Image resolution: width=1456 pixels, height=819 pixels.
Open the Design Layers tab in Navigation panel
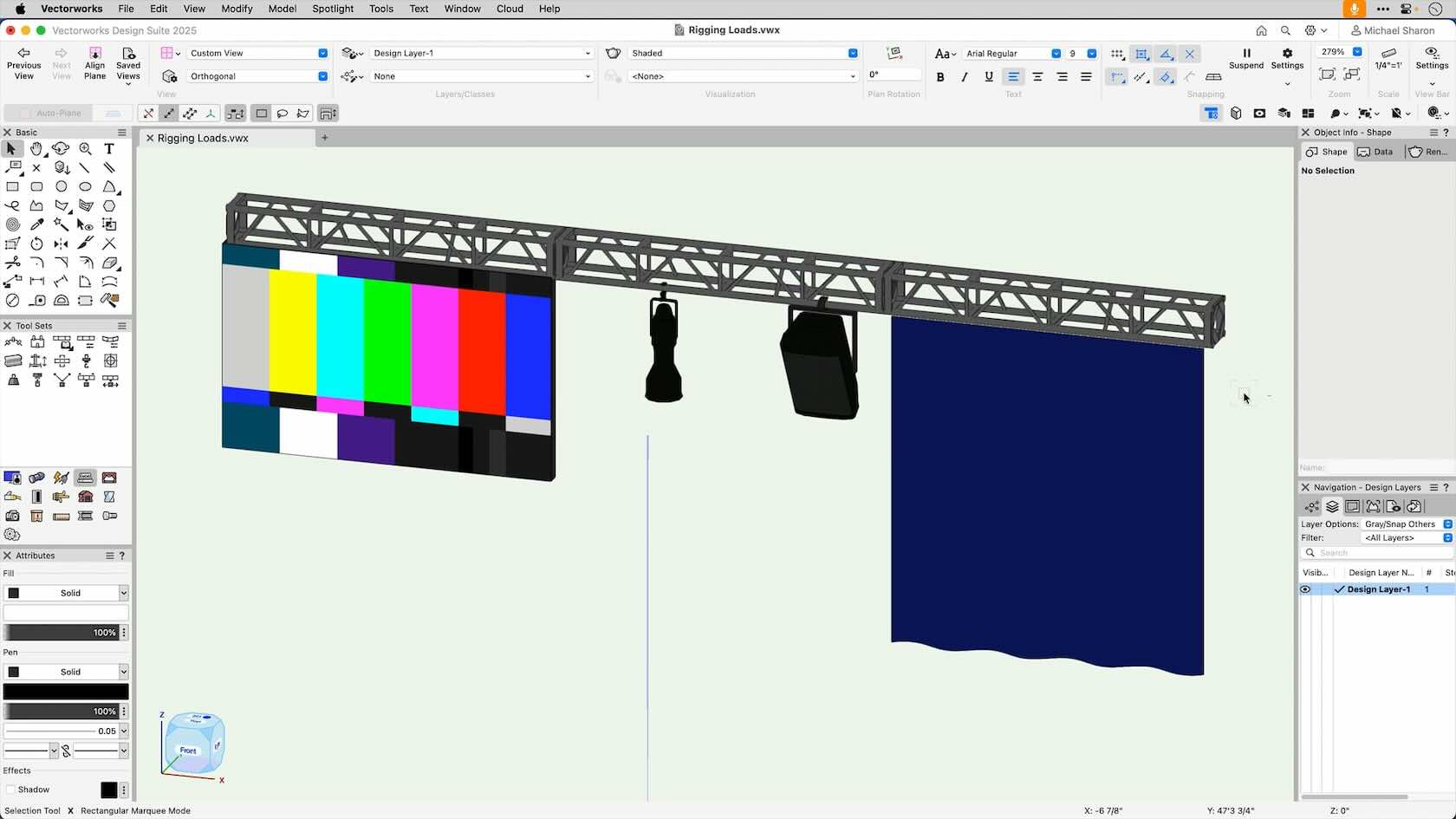pyautogui.click(x=1332, y=507)
